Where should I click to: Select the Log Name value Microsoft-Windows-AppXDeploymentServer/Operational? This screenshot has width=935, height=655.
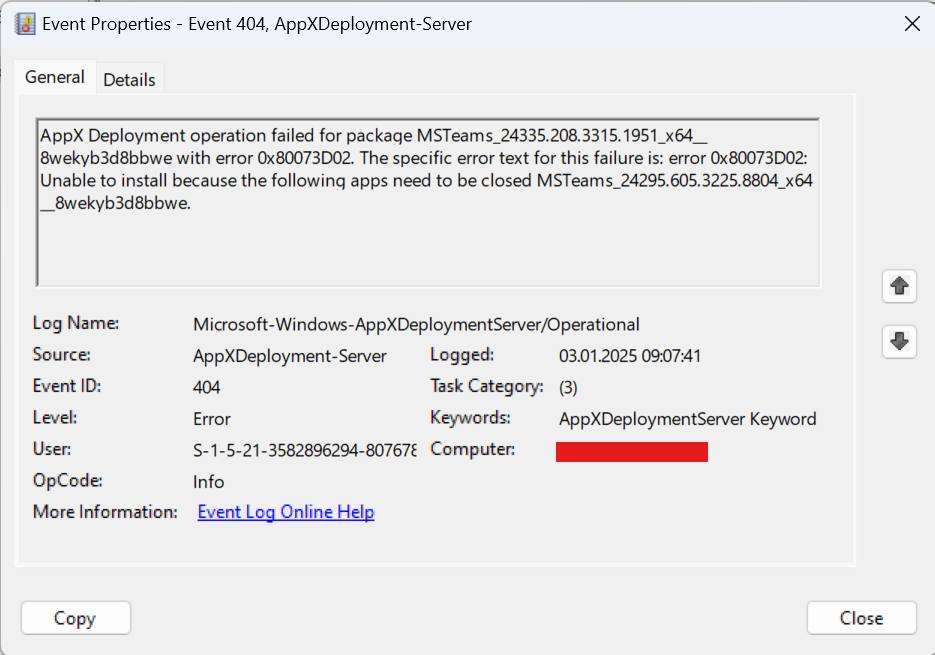tap(416, 324)
